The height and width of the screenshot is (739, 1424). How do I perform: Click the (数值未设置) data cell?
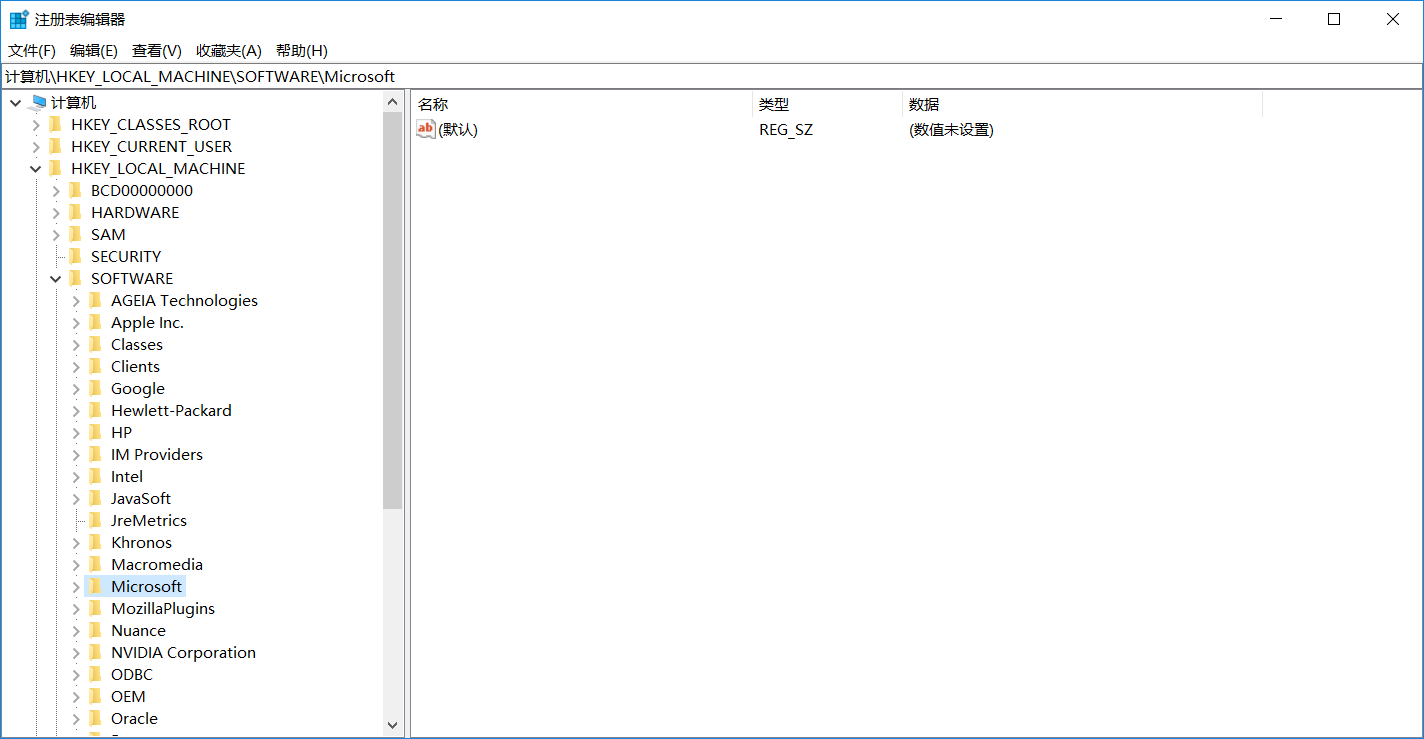951,130
